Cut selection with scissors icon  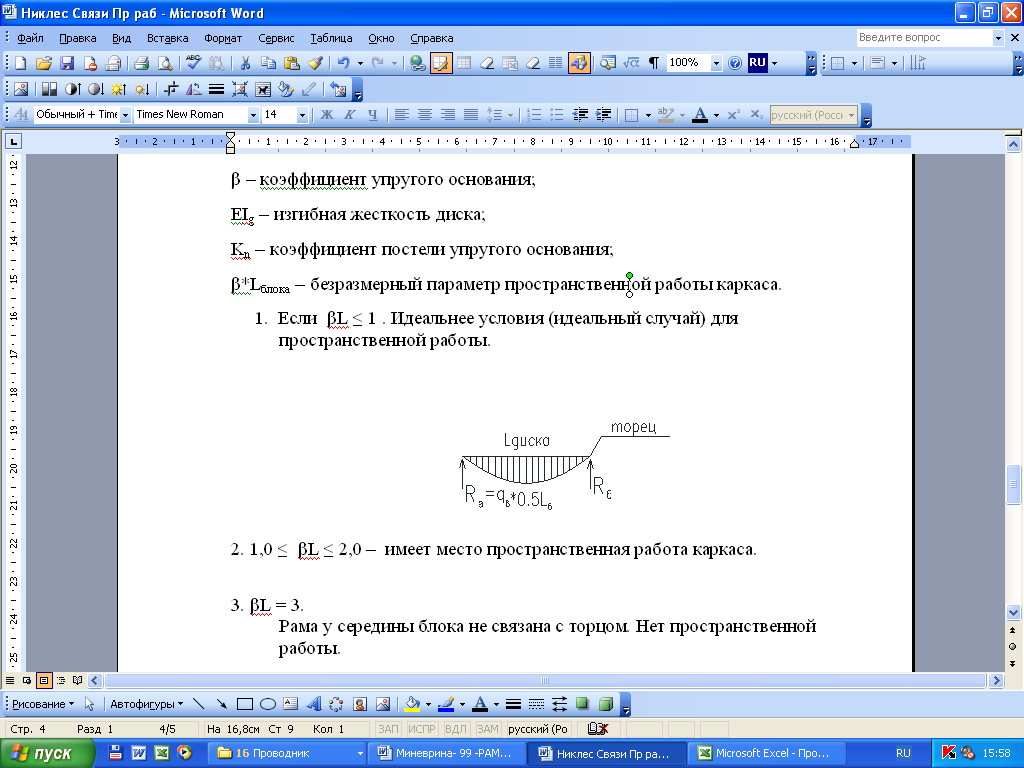coord(245,63)
